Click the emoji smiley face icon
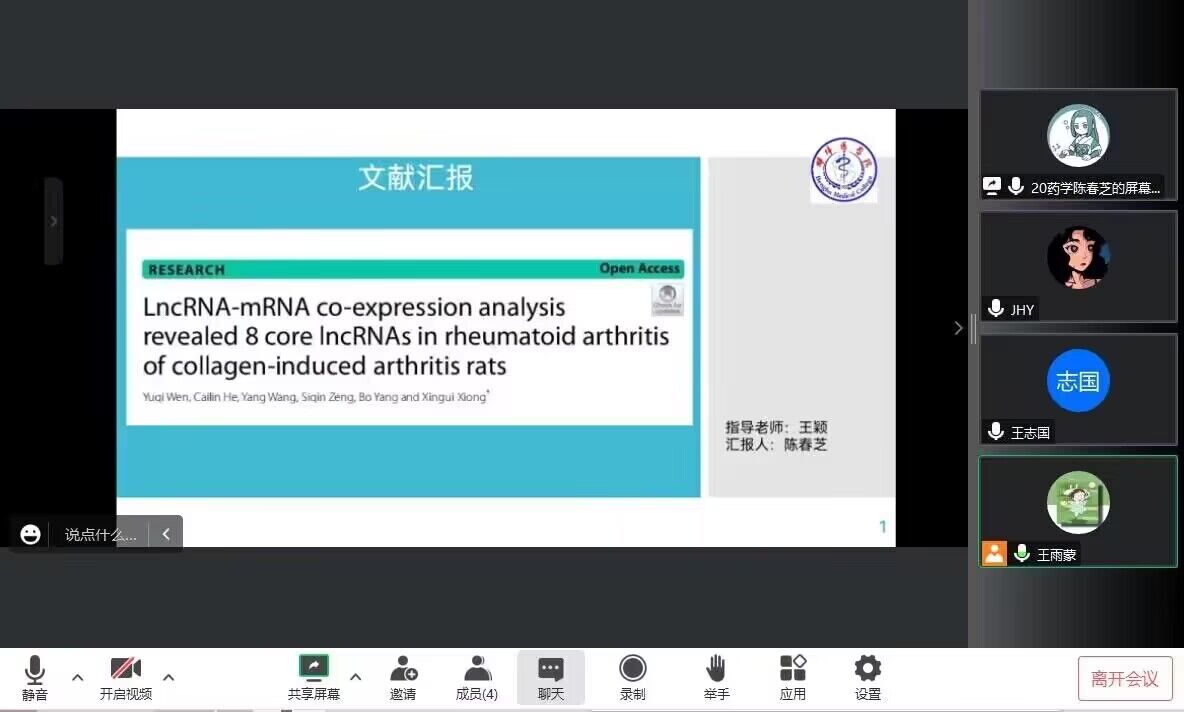 click(x=31, y=534)
